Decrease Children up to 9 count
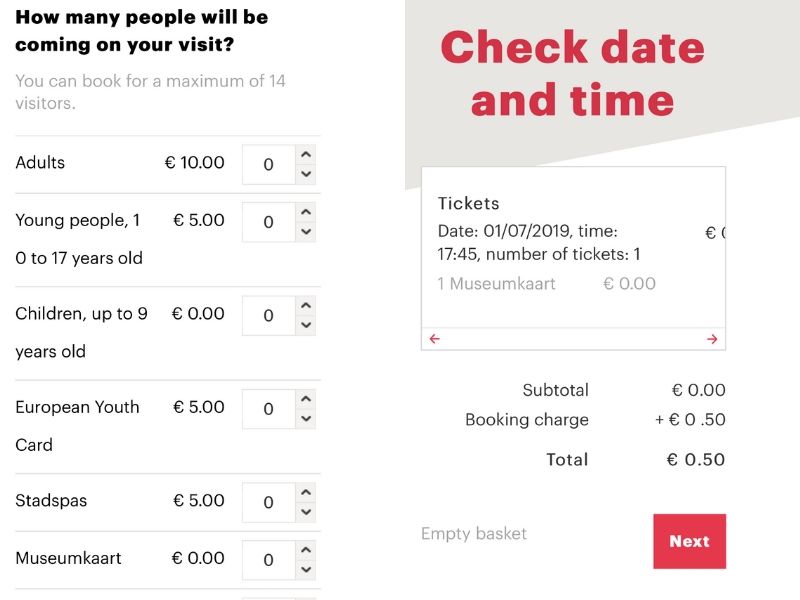Image resolution: width=800 pixels, height=600 pixels. (x=306, y=325)
